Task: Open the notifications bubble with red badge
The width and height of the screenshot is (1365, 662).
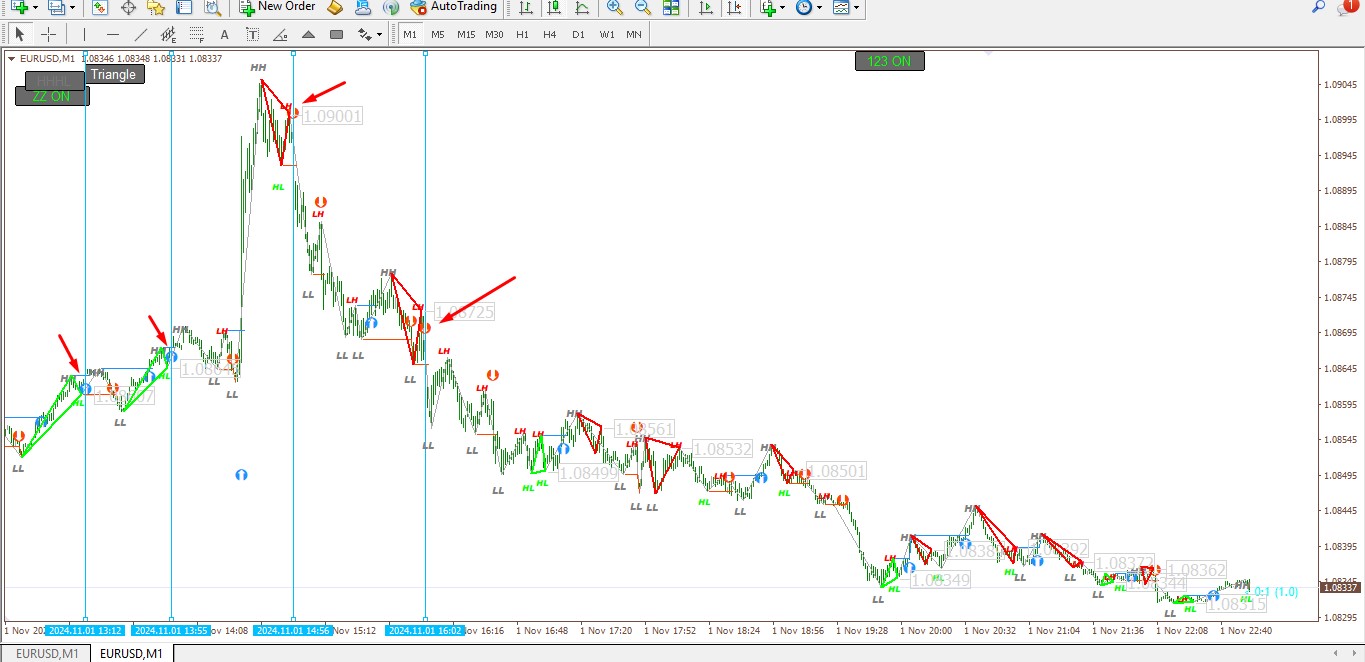Action: pos(1348,7)
